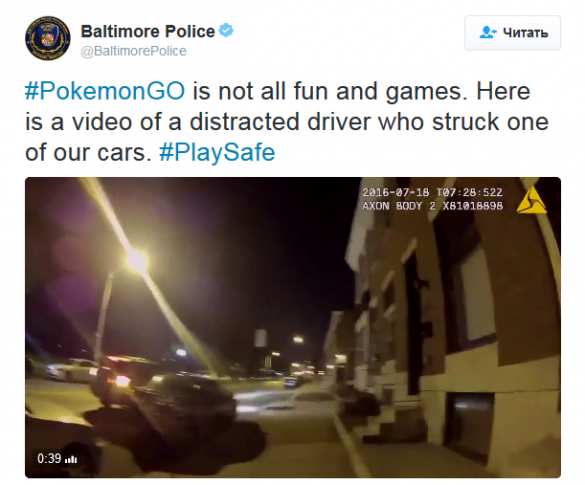Click the 2016-07-18 timestamp overlay
585x485 pixels.
(x=432, y=193)
